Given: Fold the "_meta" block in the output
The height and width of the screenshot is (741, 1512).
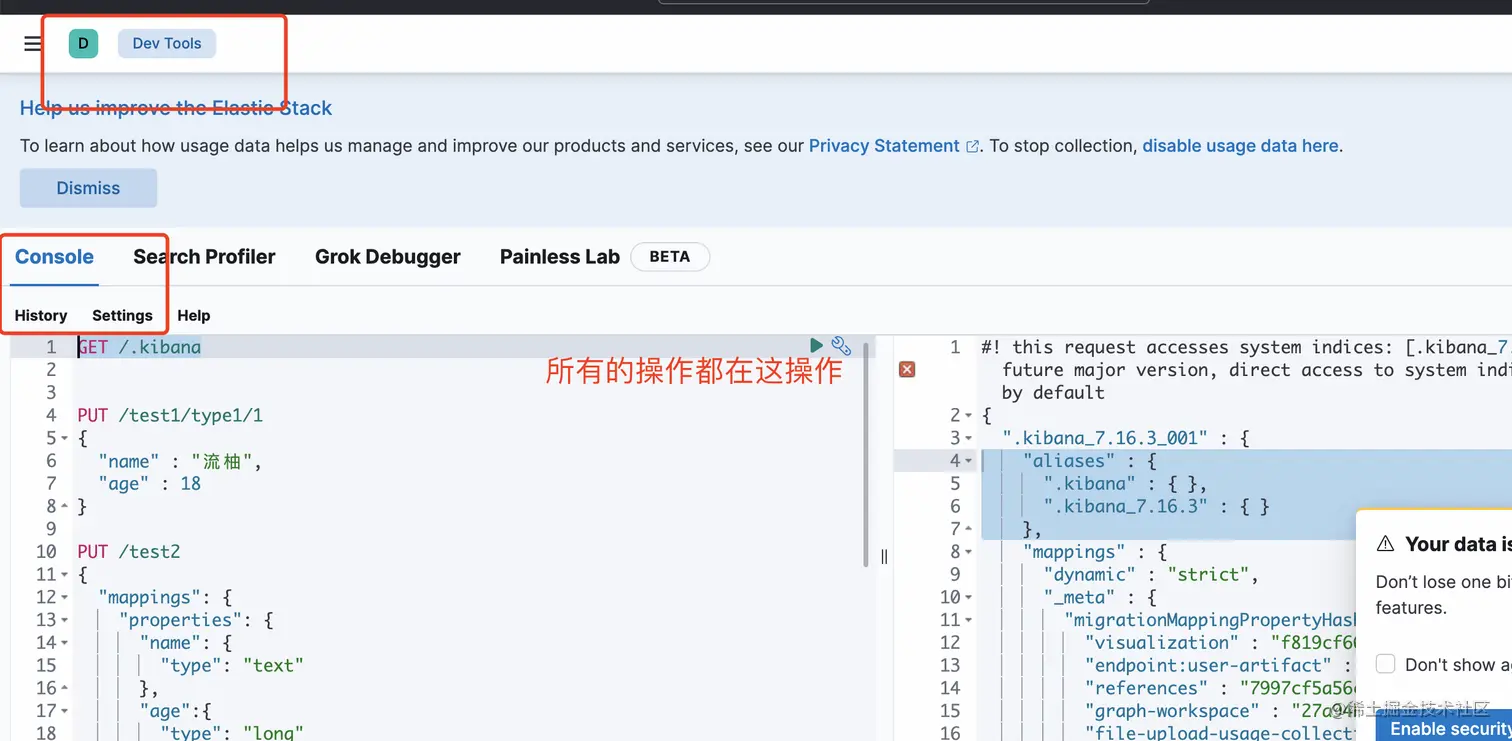Looking at the screenshot, I should click(x=969, y=598).
